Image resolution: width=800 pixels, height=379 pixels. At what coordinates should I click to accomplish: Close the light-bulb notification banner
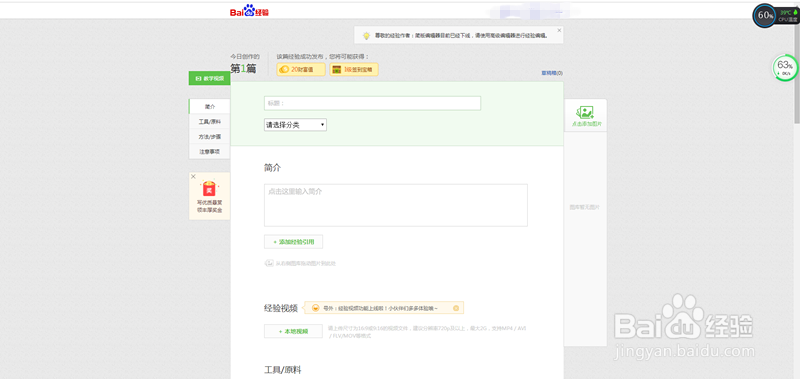pos(559,30)
